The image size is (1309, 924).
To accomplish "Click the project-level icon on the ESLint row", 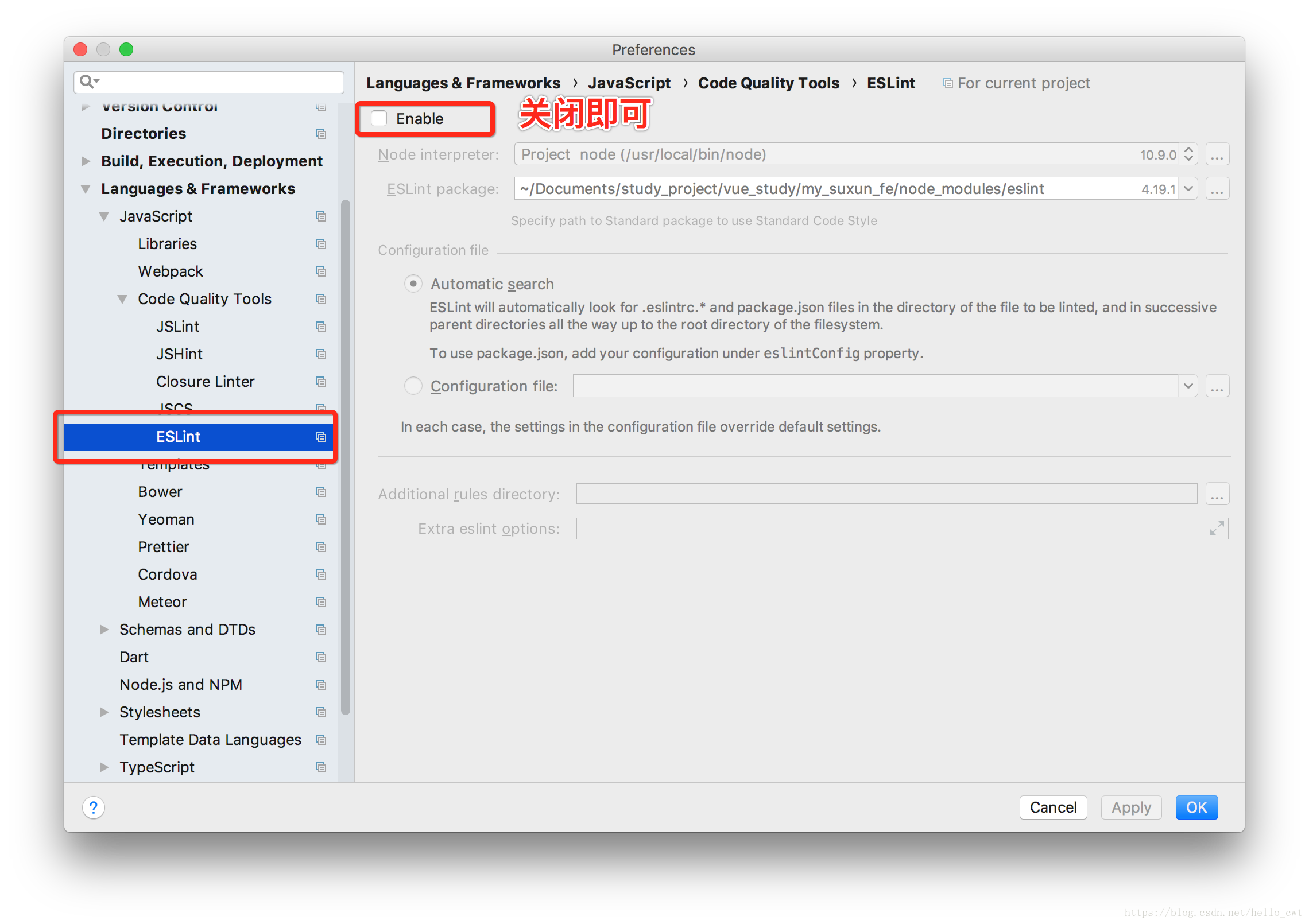I will 321,437.
